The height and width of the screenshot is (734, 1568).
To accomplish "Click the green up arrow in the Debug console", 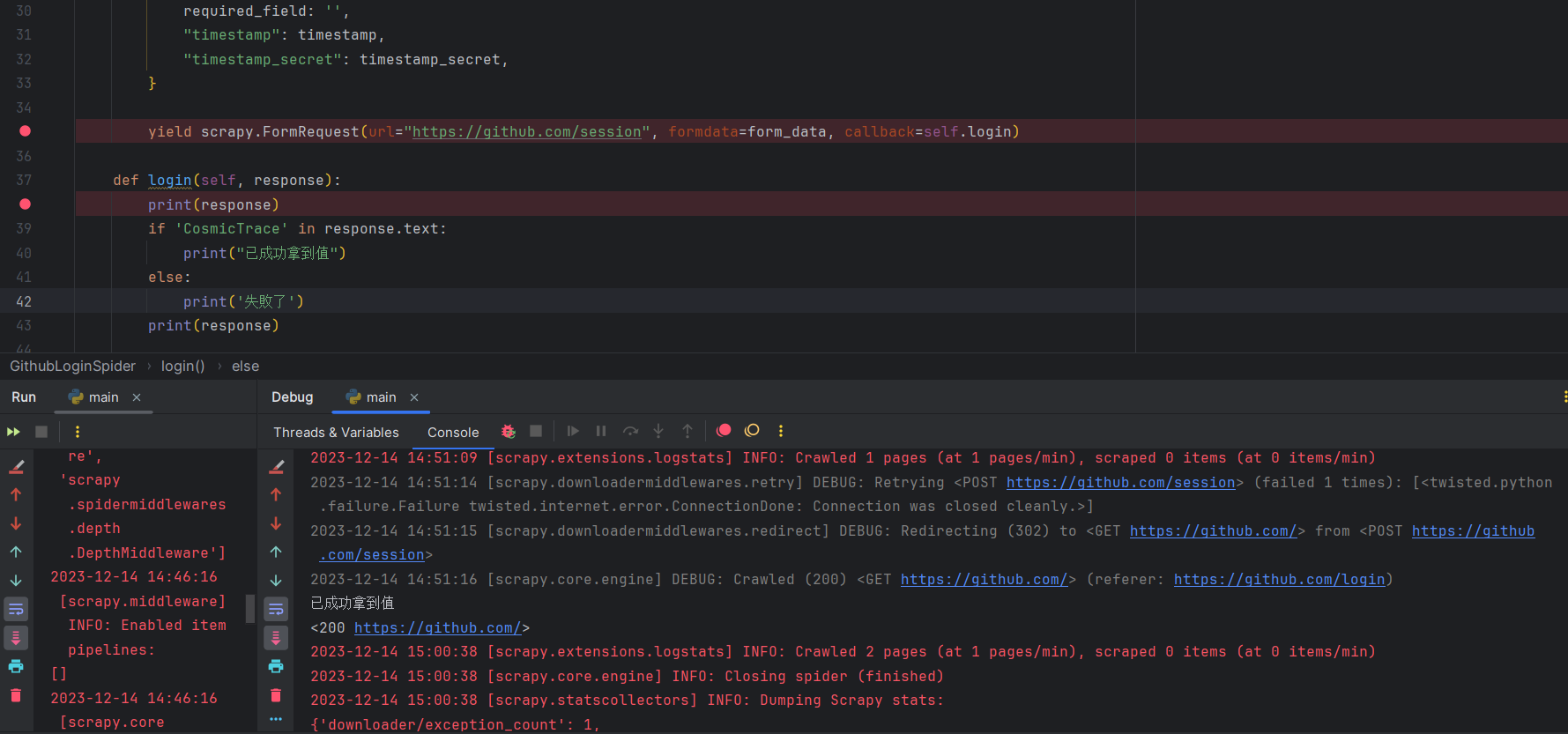I will pyautogui.click(x=276, y=552).
